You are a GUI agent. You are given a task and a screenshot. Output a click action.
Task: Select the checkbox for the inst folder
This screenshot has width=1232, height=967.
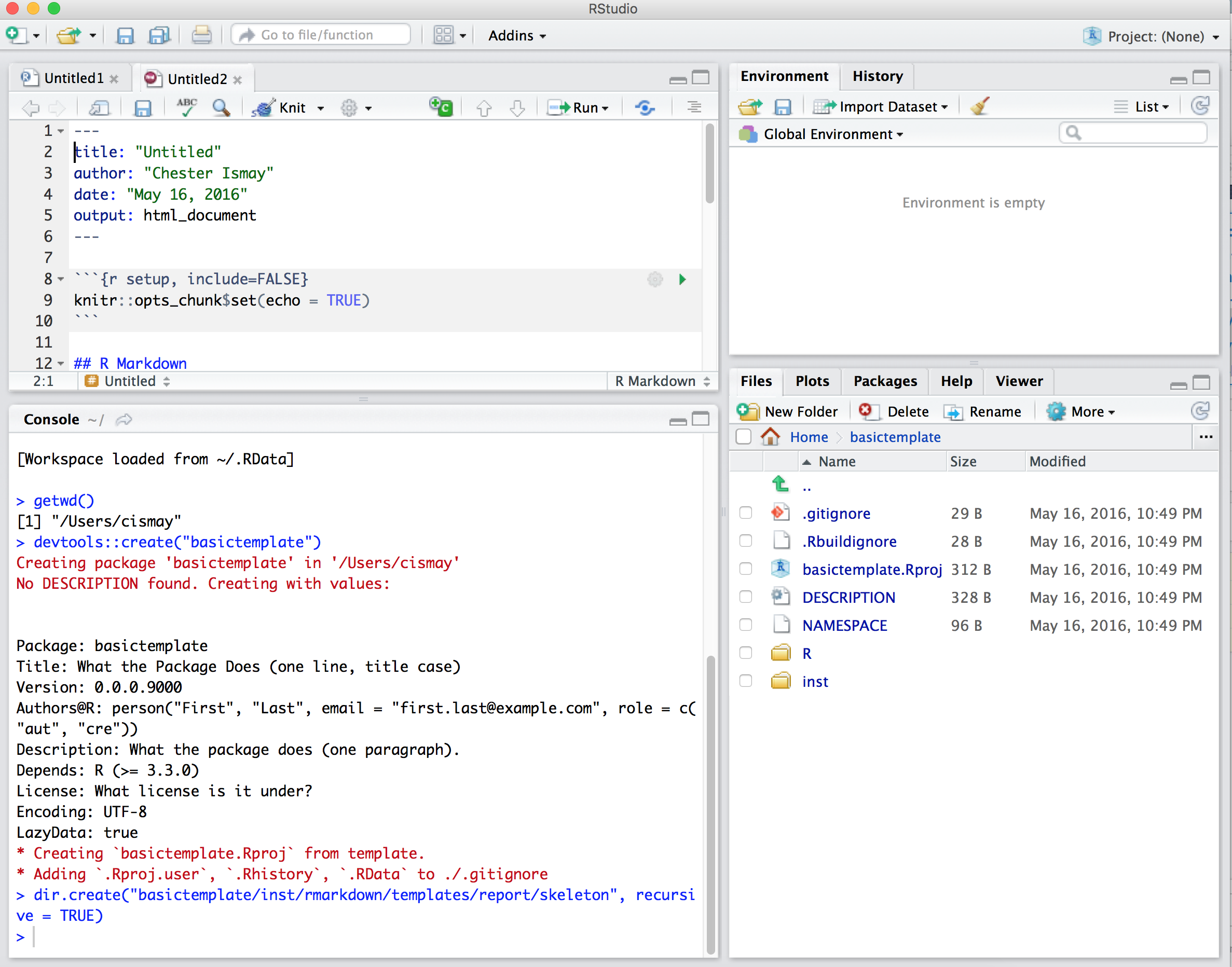click(745, 681)
